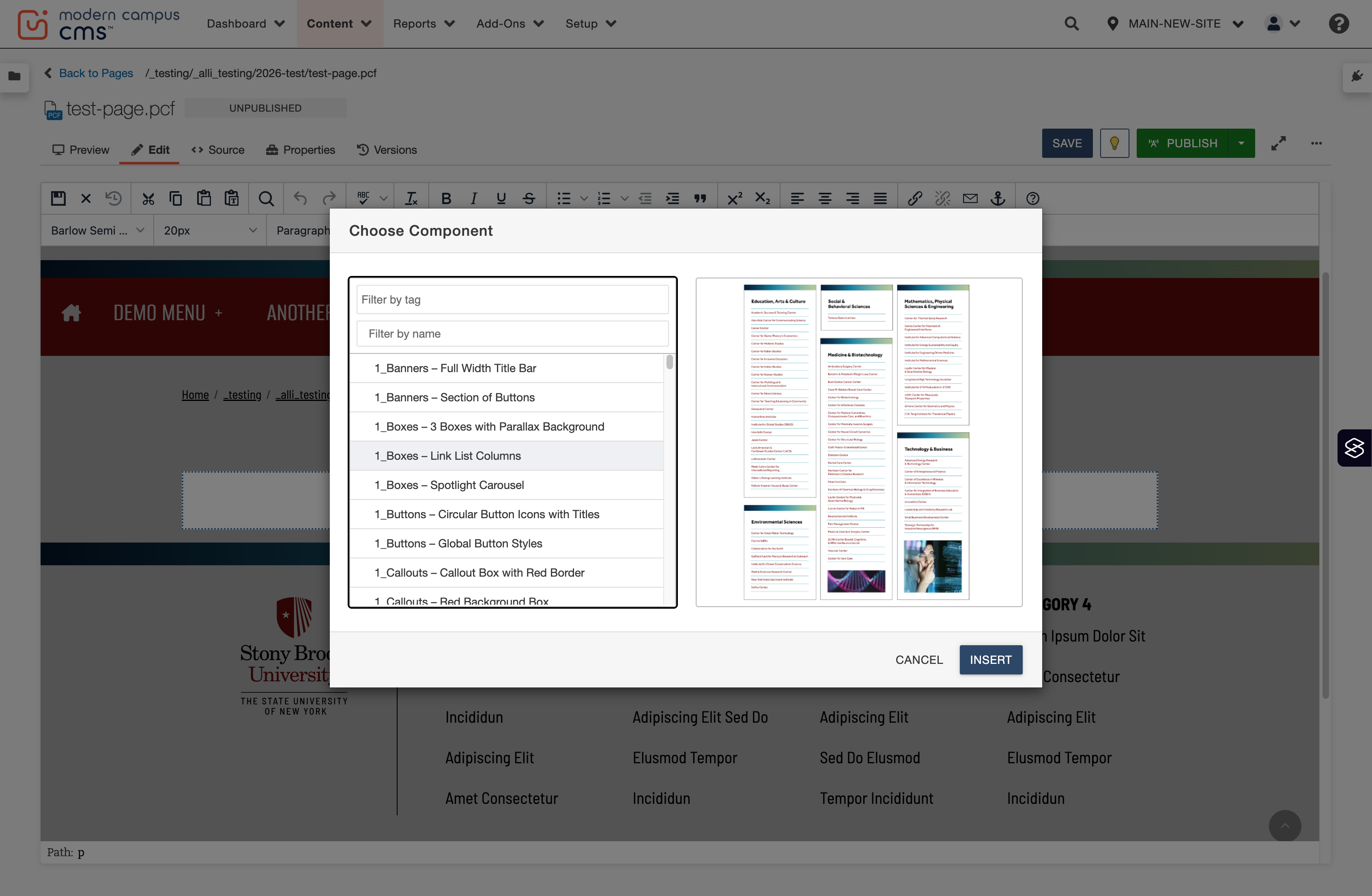
Task: Open the file navigation folder icon
Action: point(15,75)
